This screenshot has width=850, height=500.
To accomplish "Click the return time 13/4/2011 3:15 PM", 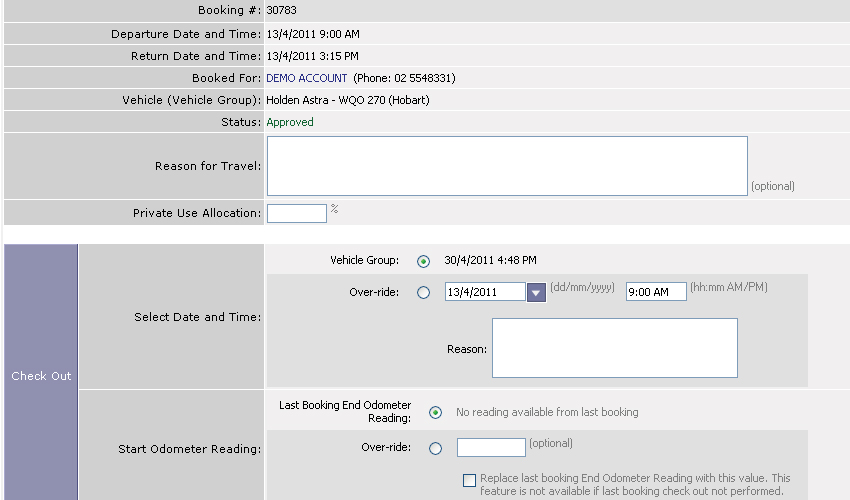I will (312, 56).
